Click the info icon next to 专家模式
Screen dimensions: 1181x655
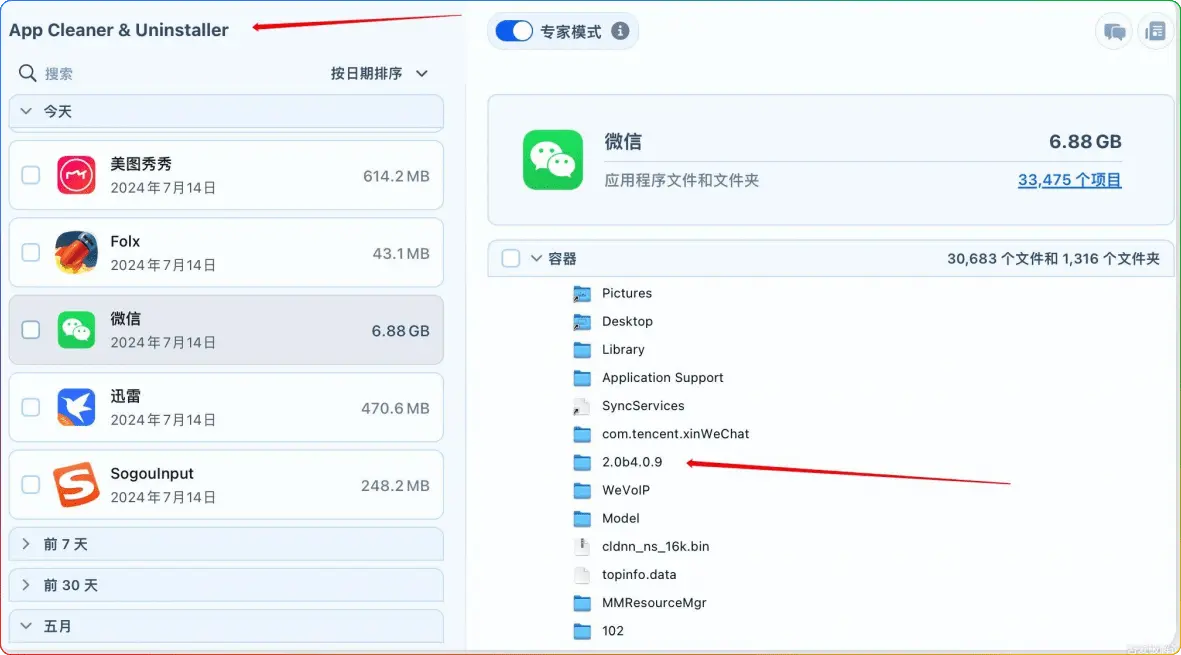coord(620,31)
